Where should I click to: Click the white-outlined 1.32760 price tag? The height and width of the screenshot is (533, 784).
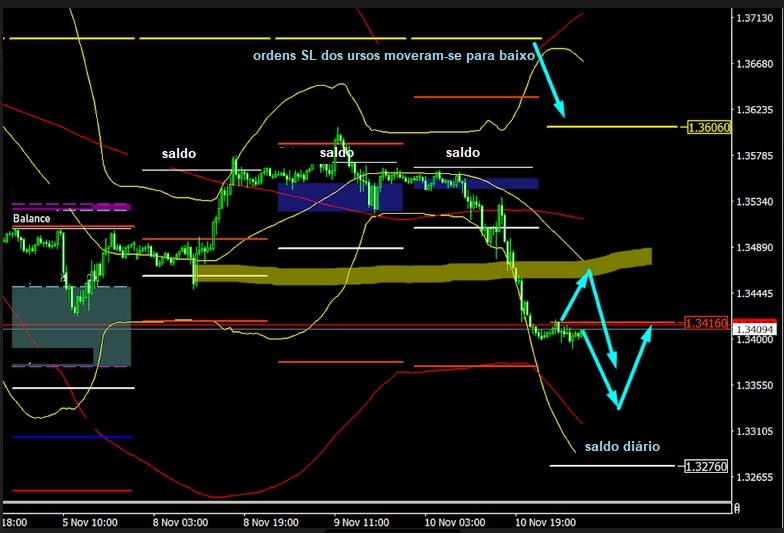click(706, 466)
